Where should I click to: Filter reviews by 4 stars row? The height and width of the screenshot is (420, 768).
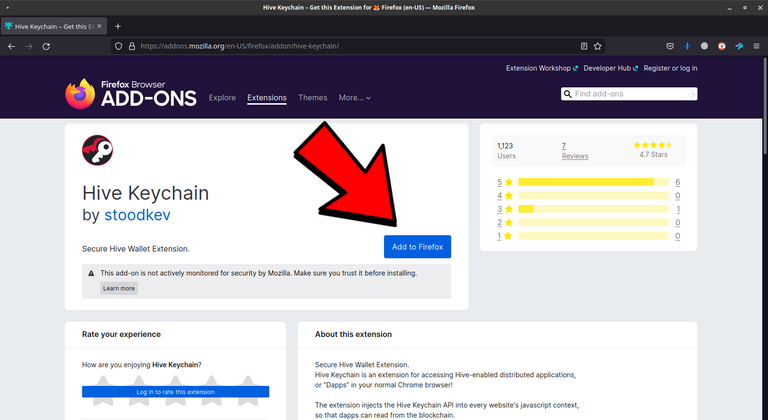(589, 196)
